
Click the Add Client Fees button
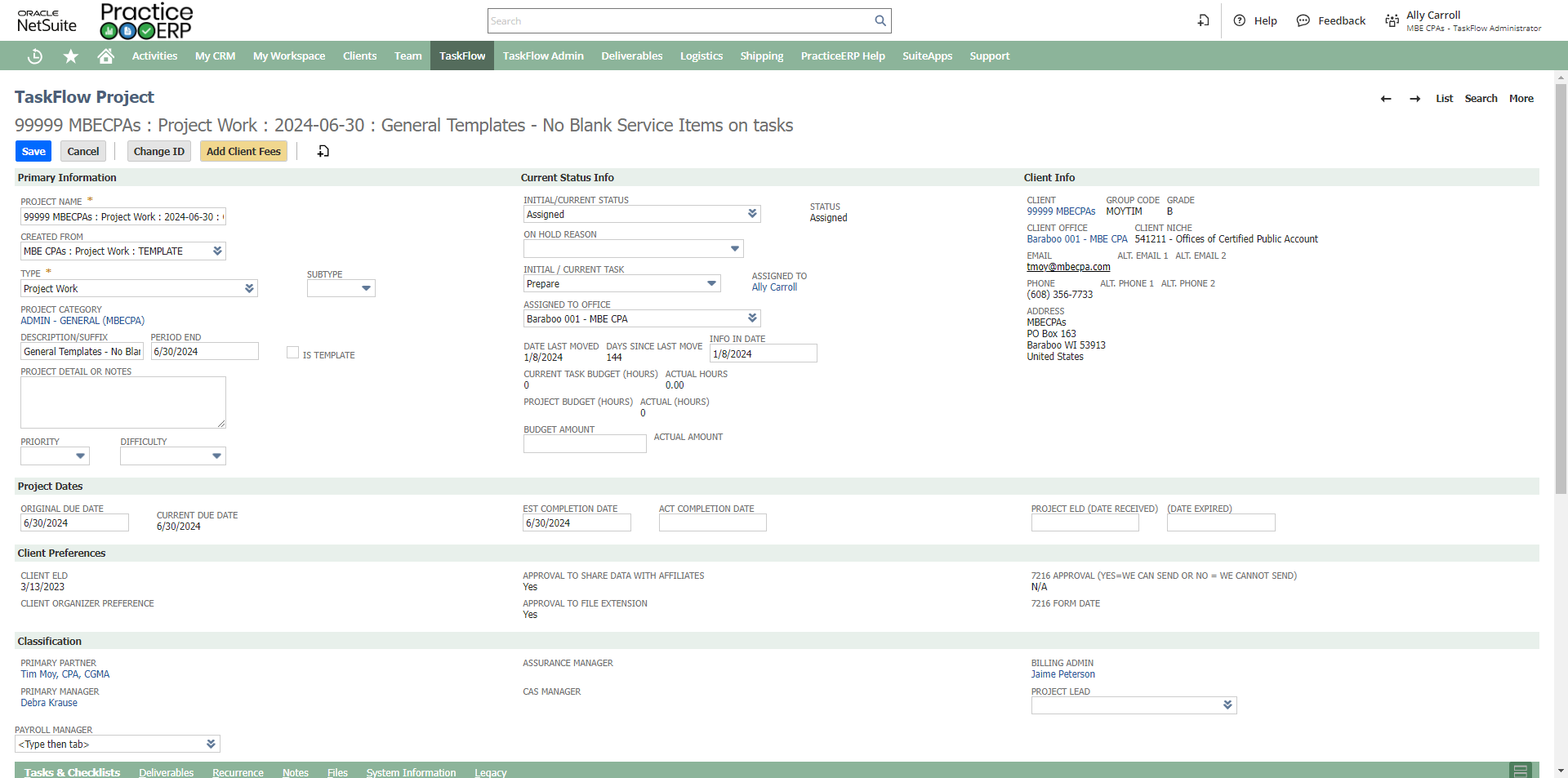(243, 151)
